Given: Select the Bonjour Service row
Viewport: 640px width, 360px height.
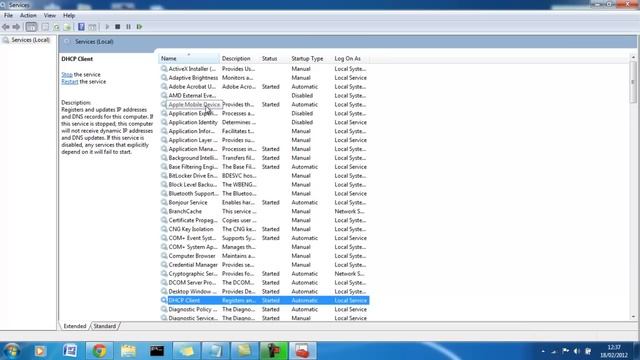Looking at the screenshot, I should coord(264,203).
